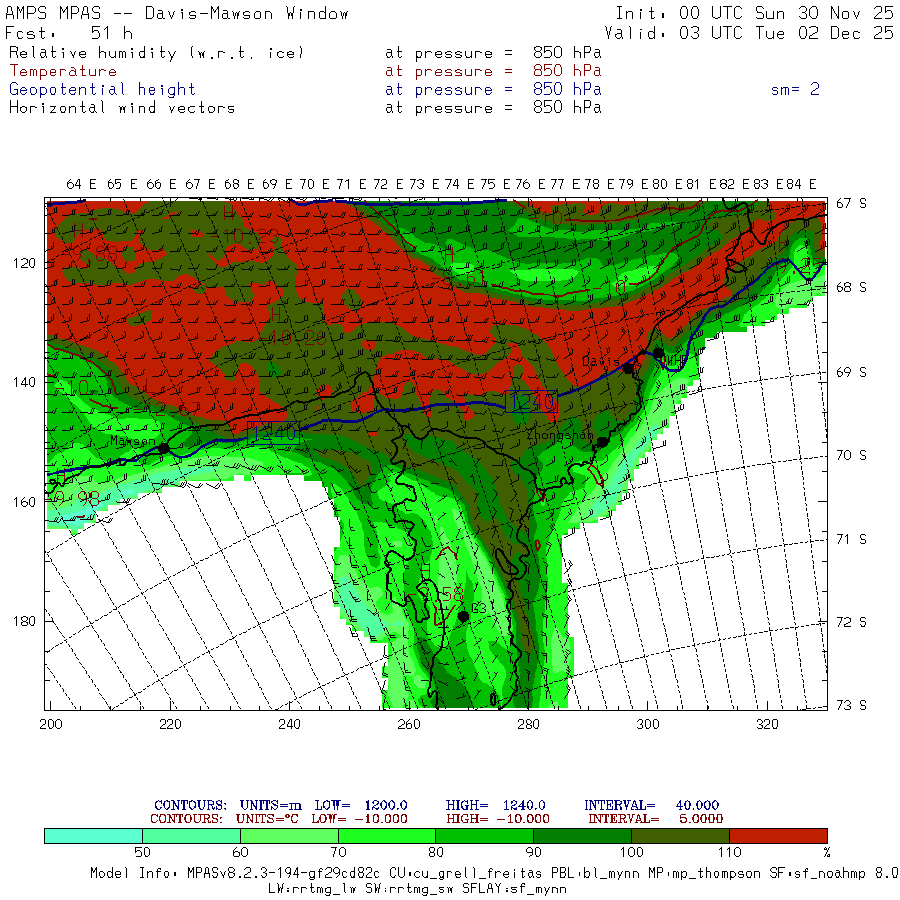Click the red 'INTERVAL= 5.0000' text
Screen dimensions: 900x900
[655, 819]
